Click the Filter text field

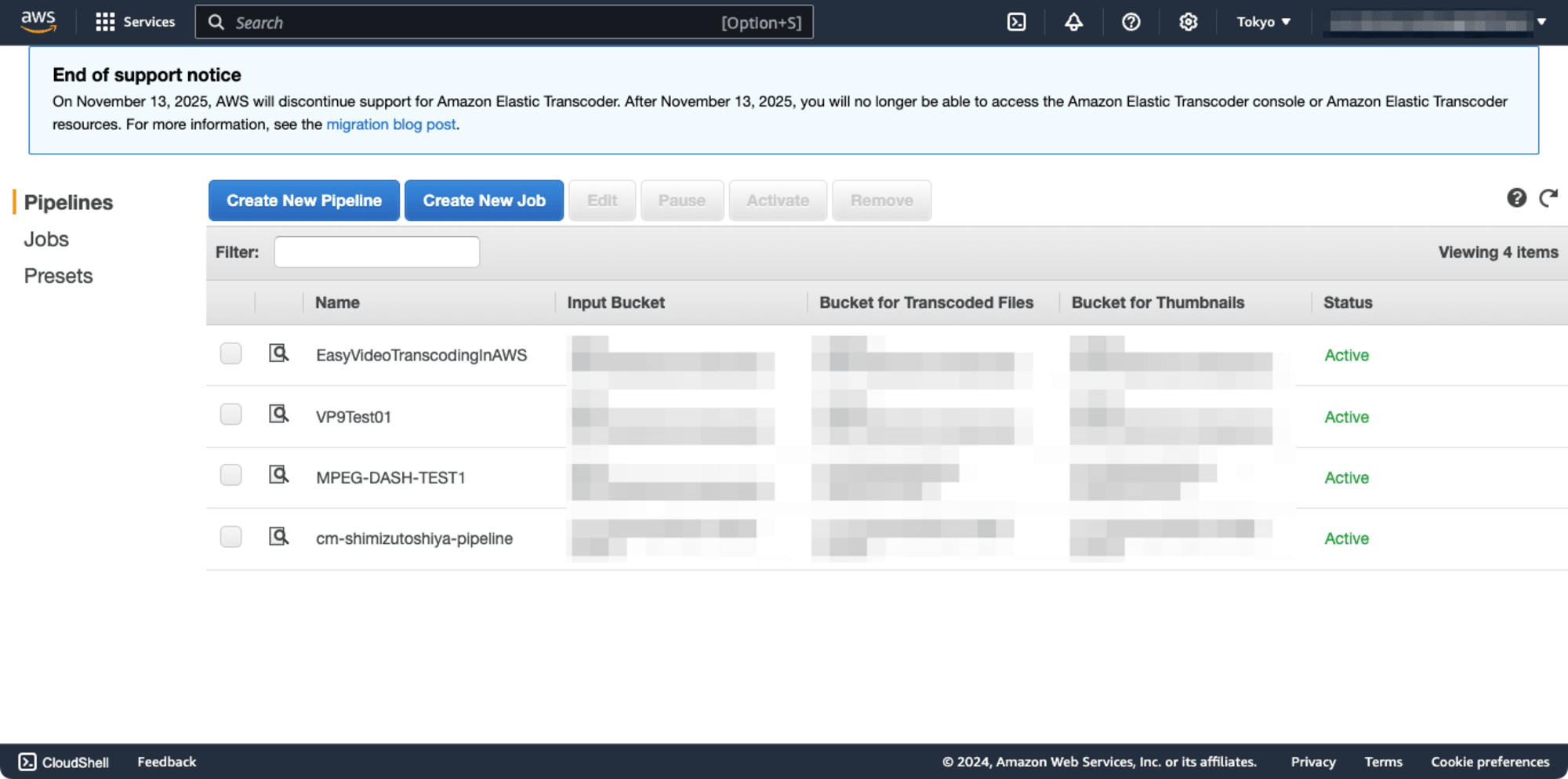pyautogui.click(x=377, y=252)
